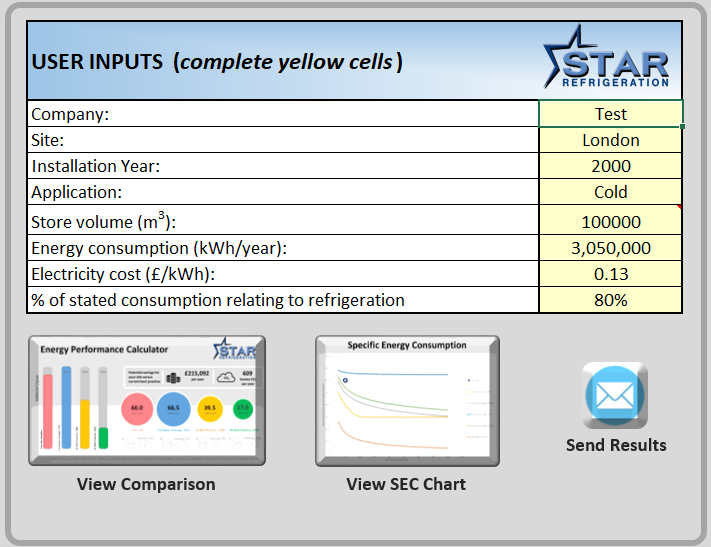
Task: Click the 'Store volume (m³):' label
Action: click(103, 221)
